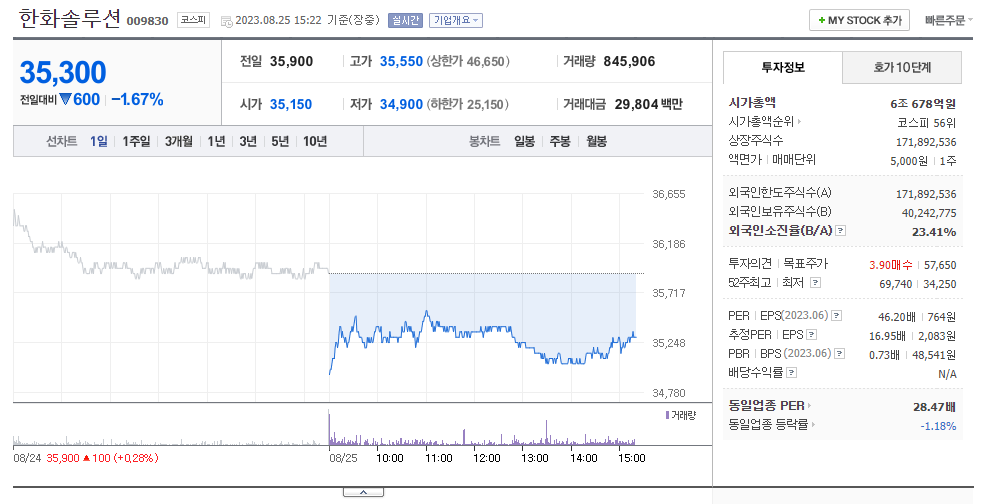The height and width of the screenshot is (504, 997).
Task: Click 거래량 value 845,906
Action: [x=629, y=62]
